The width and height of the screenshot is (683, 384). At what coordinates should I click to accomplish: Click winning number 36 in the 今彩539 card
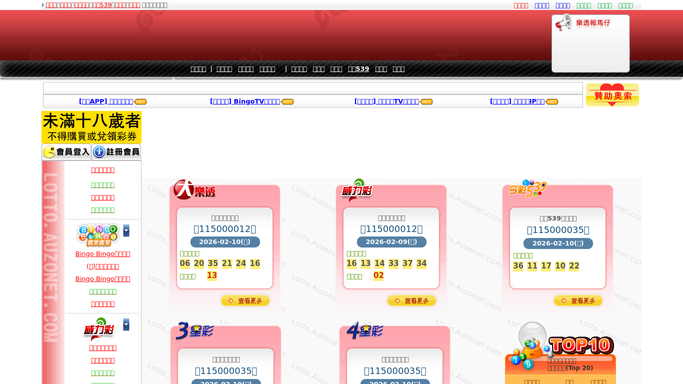coord(518,266)
